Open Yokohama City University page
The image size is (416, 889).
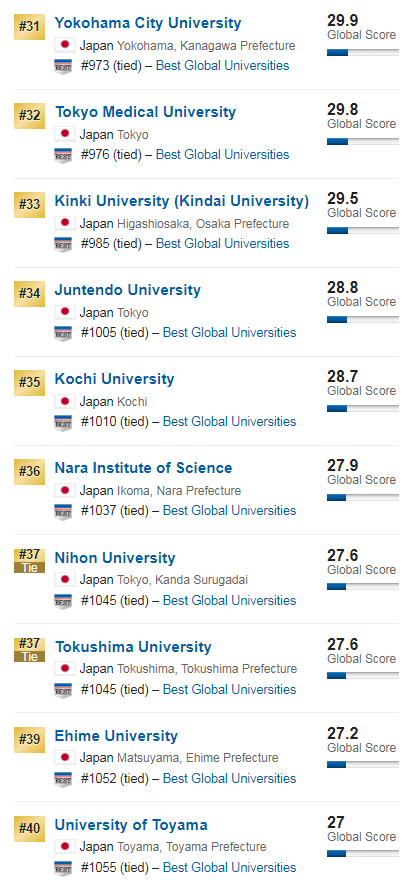coord(148,23)
